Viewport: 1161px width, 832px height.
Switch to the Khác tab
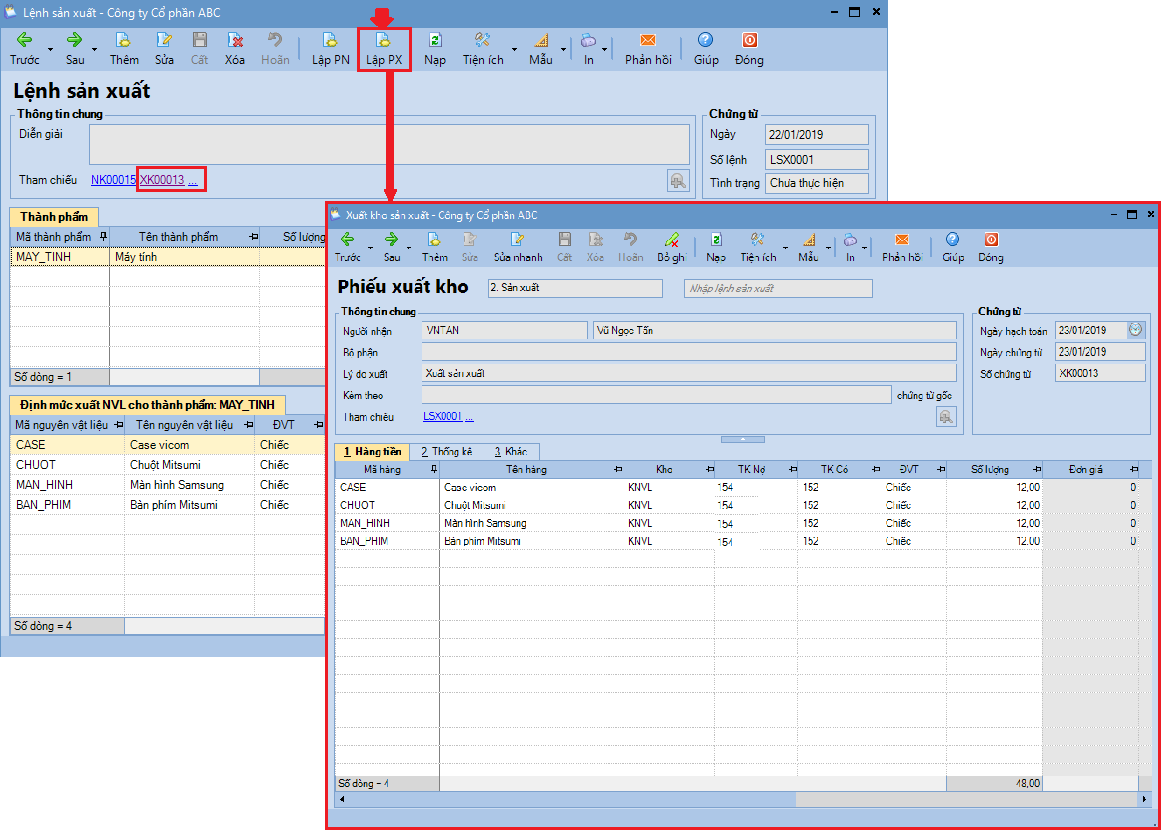[x=511, y=452]
